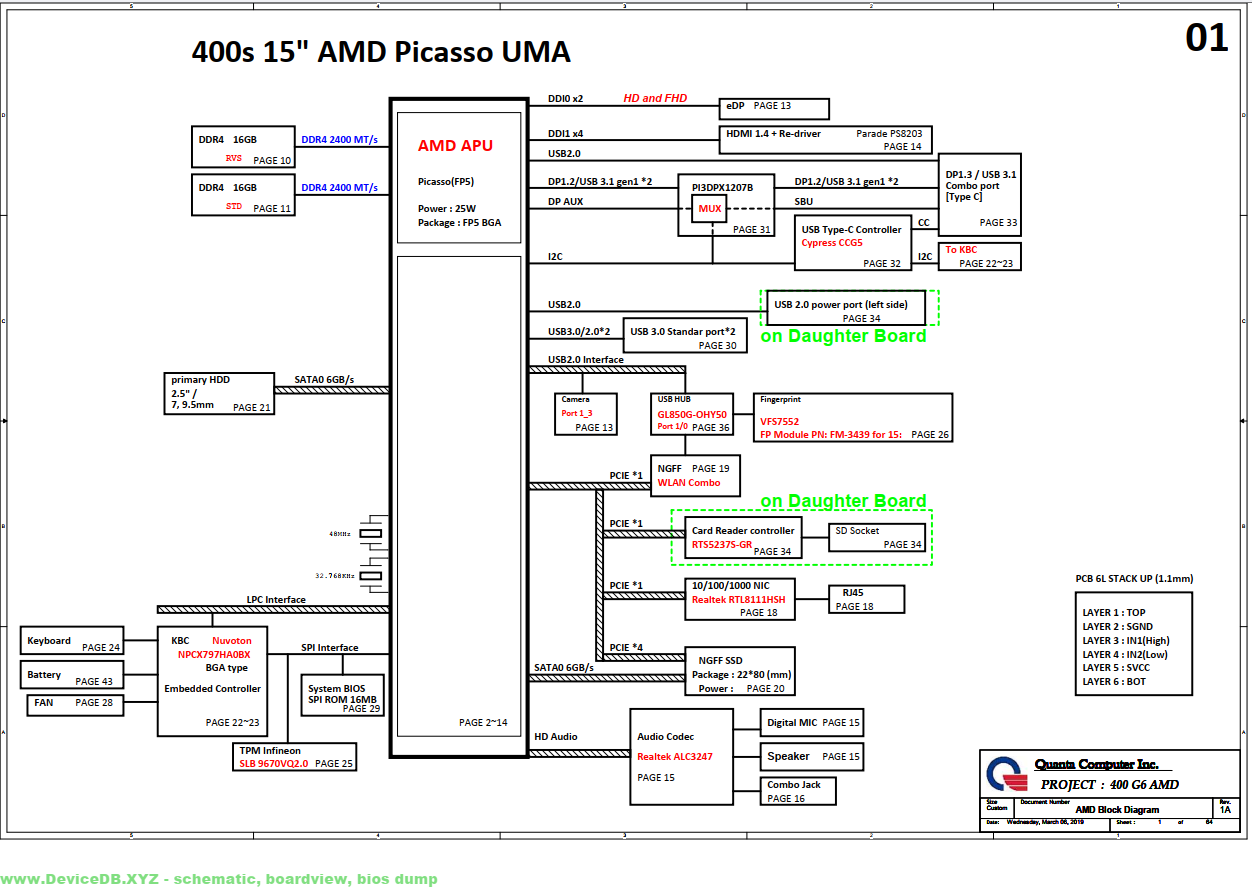Select the "RTS5237S-GR" part number
Viewport: 1252px width, 888px height.
click(x=722, y=545)
